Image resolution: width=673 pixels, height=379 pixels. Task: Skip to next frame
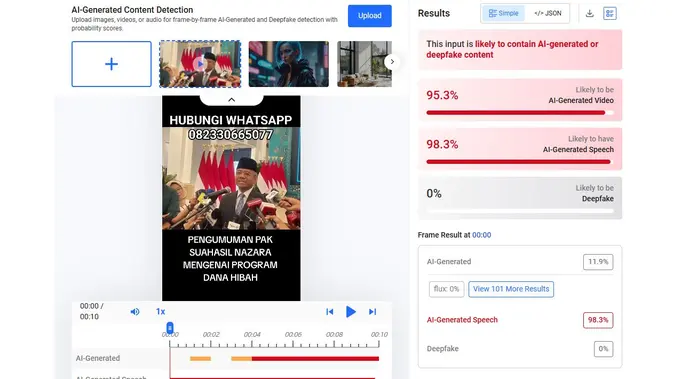(372, 312)
